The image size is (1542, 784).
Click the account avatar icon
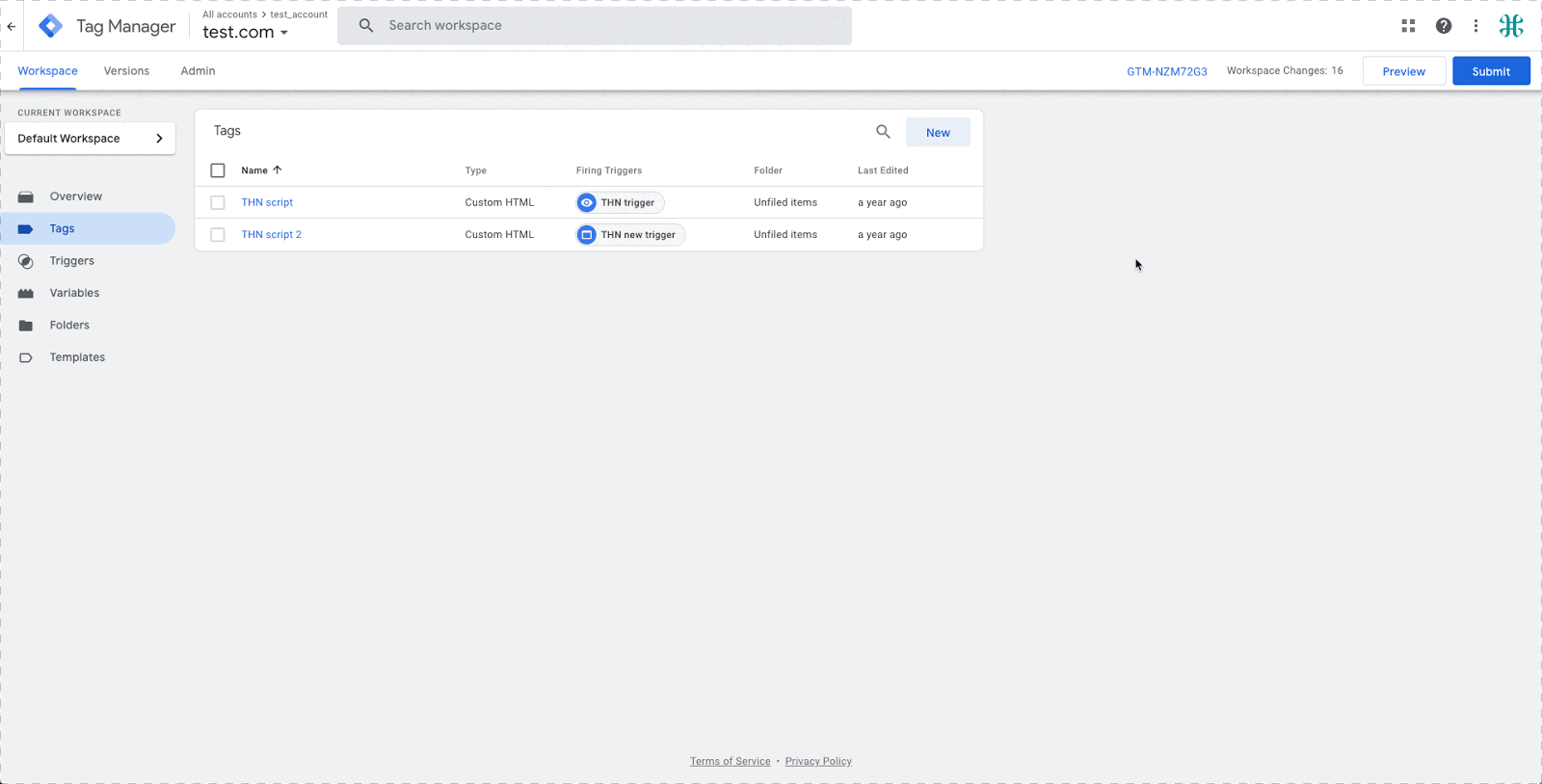[x=1511, y=26]
